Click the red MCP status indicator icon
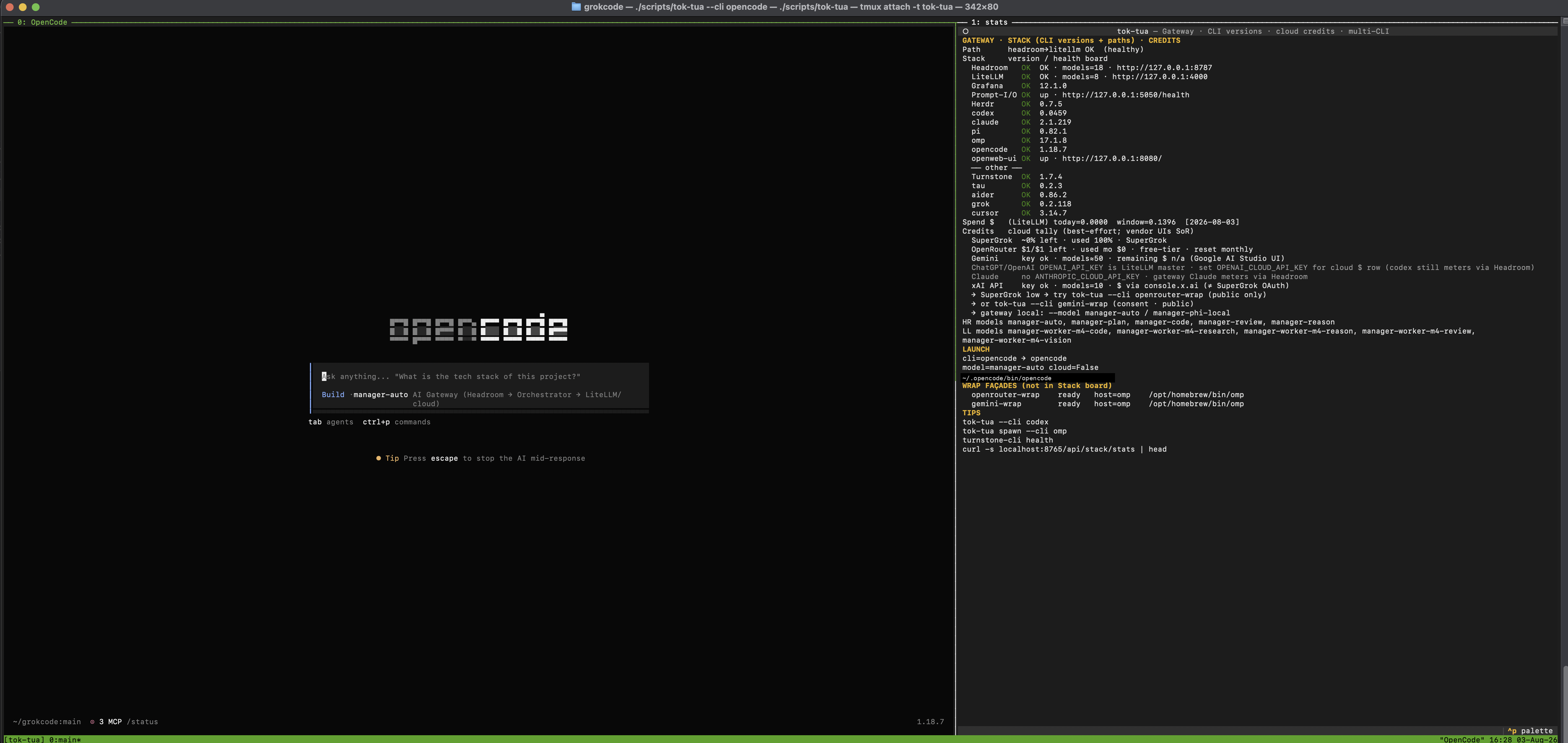 (92, 722)
